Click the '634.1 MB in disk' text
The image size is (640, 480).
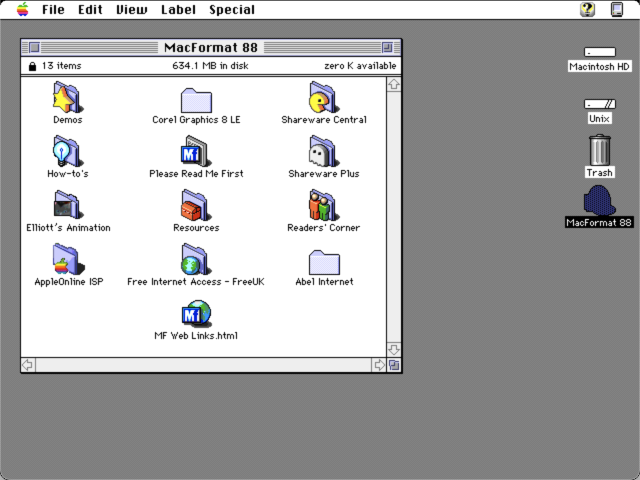(x=210, y=66)
